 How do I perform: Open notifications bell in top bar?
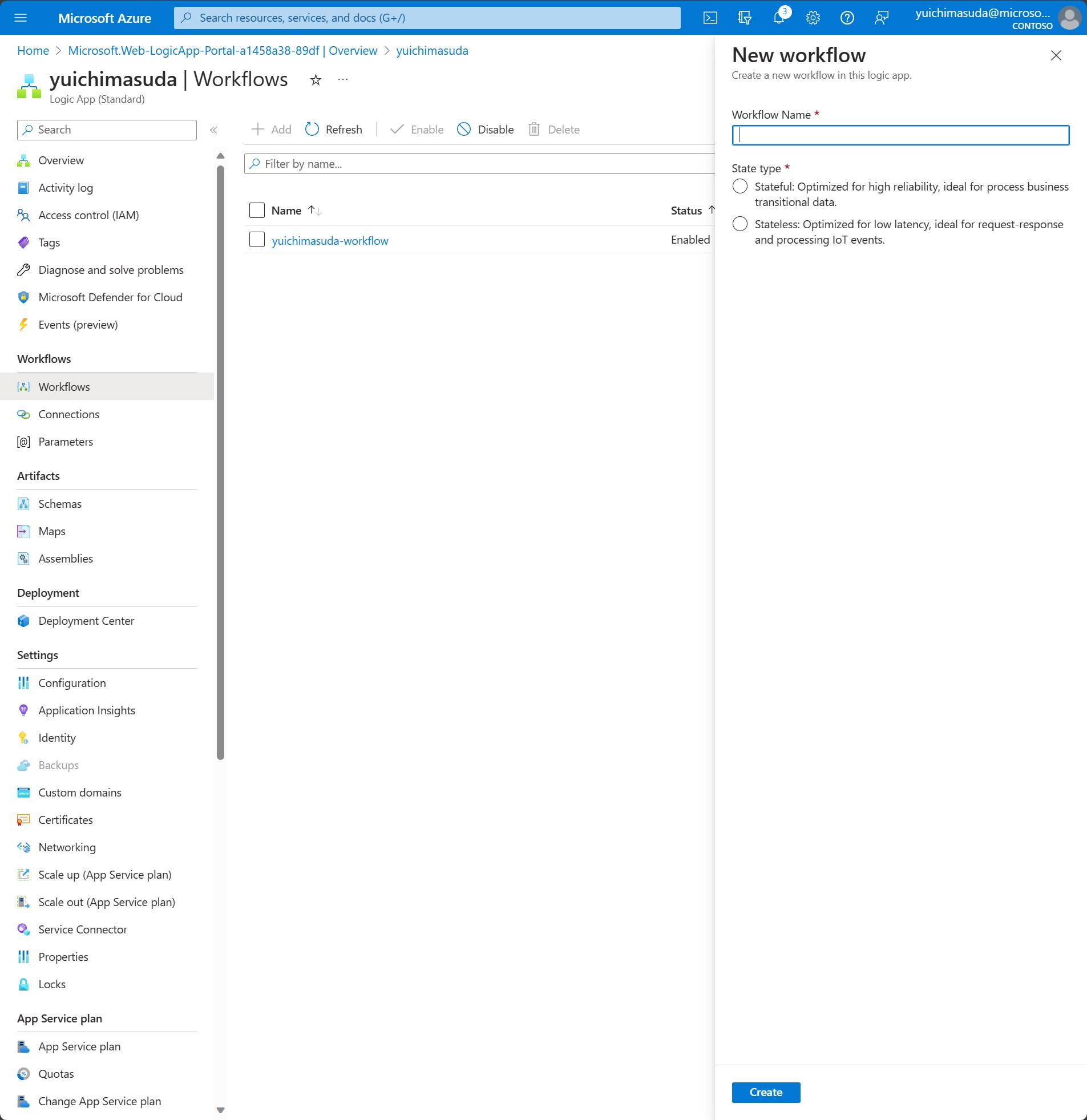tap(778, 18)
